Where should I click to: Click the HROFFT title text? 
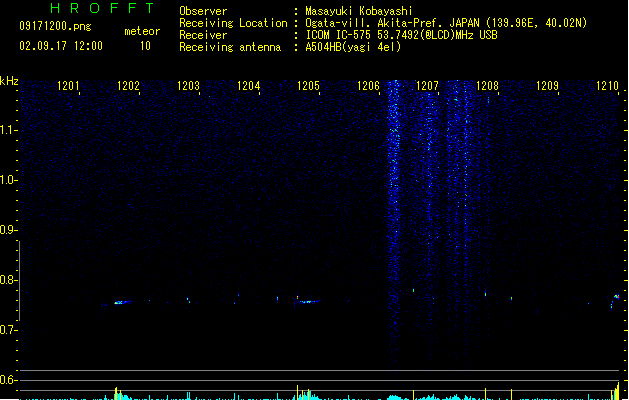pos(102,8)
